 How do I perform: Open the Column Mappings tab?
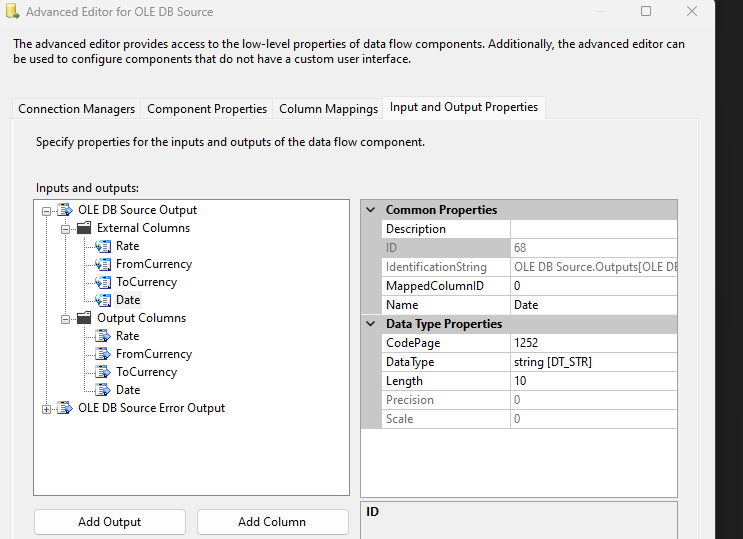[x=328, y=108]
